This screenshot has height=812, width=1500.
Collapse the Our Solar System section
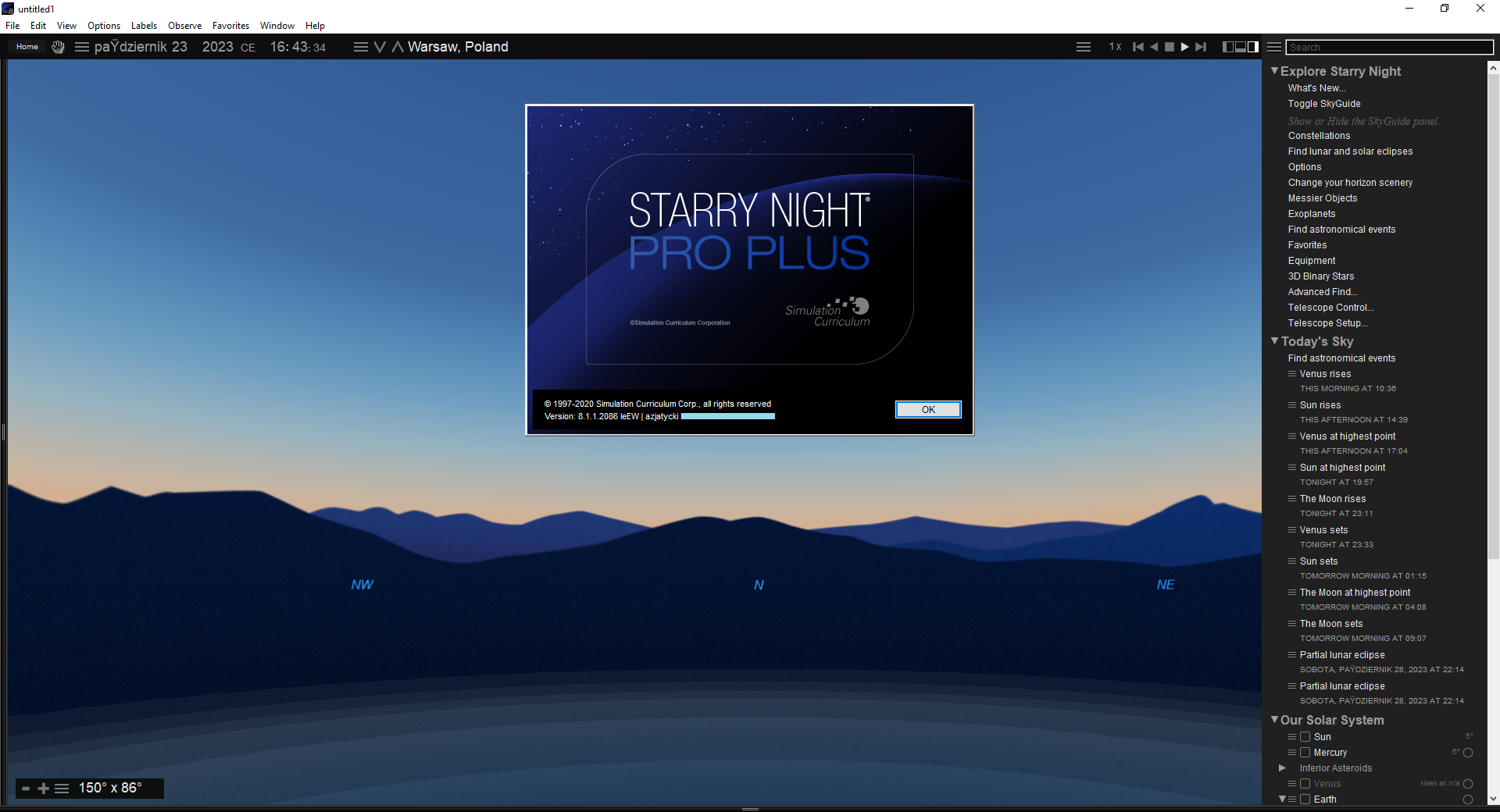pos(1274,720)
